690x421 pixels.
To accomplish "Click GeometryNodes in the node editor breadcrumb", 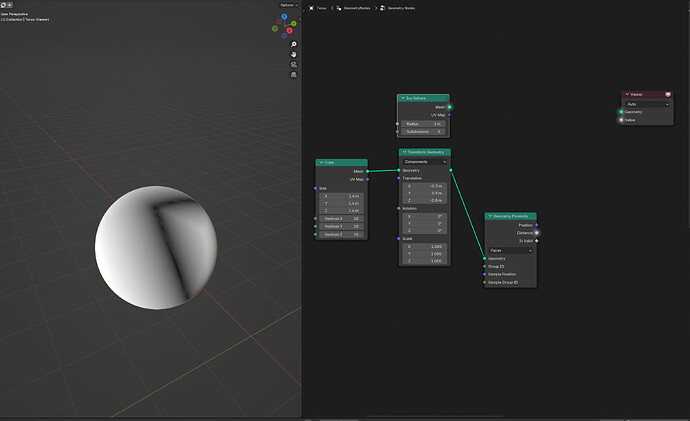I will tap(357, 8).
